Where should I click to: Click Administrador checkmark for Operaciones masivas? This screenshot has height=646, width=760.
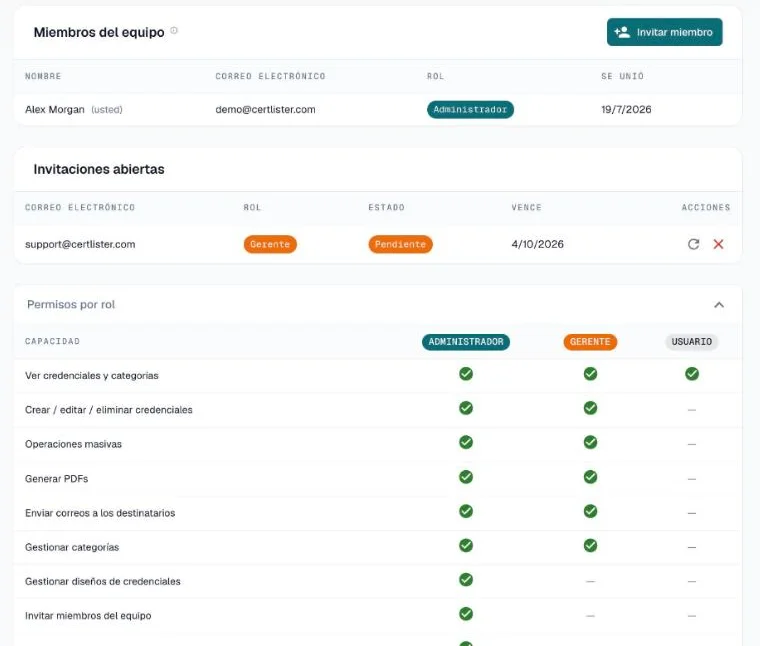click(466, 442)
